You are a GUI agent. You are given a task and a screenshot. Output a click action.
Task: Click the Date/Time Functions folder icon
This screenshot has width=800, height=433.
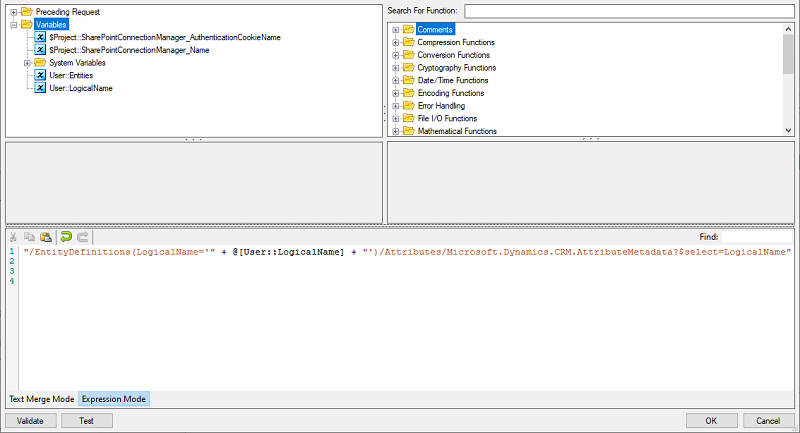tap(408, 80)
